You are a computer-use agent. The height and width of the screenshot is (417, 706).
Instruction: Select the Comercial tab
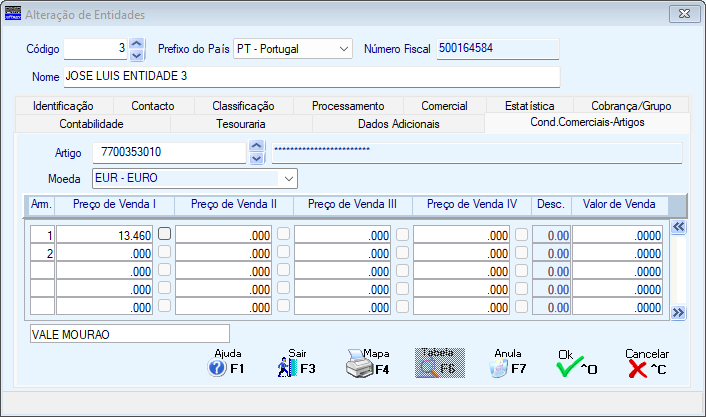point(444,106)
